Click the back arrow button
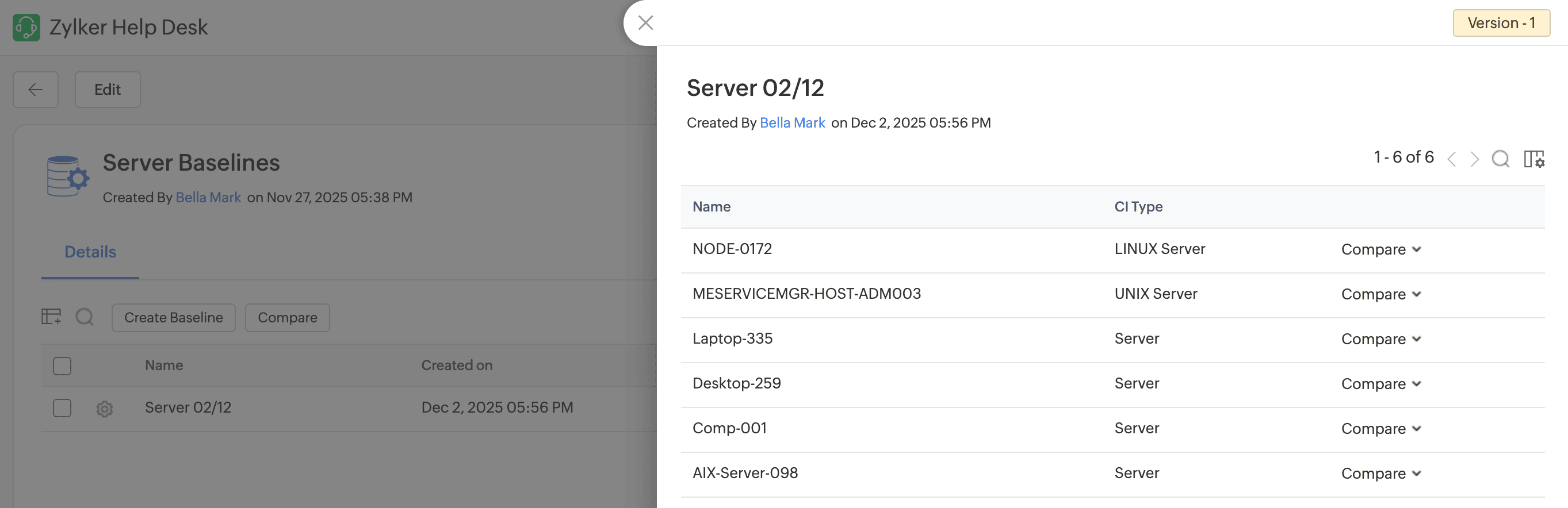 (x=35, y=90)
